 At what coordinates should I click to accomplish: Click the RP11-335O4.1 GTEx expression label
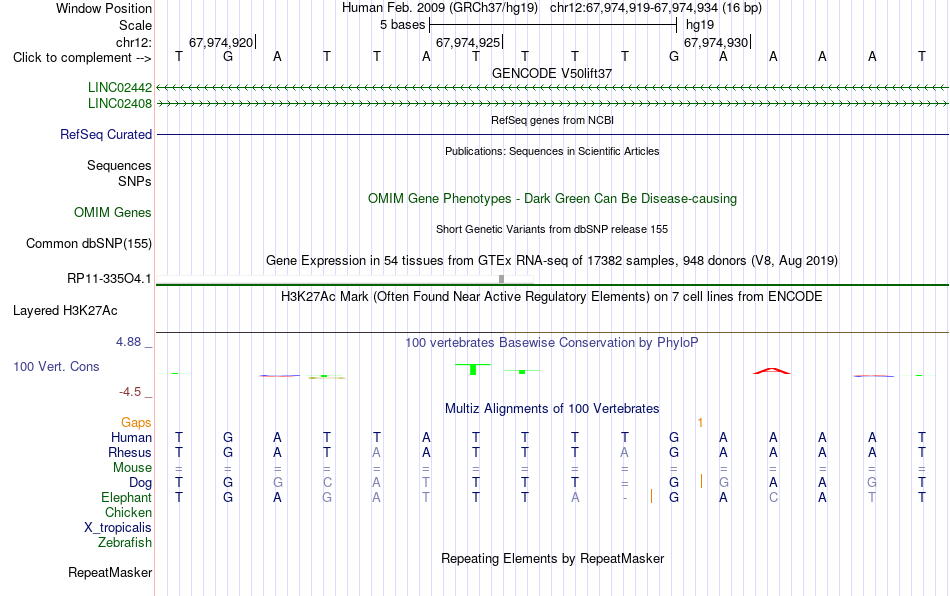109,279
